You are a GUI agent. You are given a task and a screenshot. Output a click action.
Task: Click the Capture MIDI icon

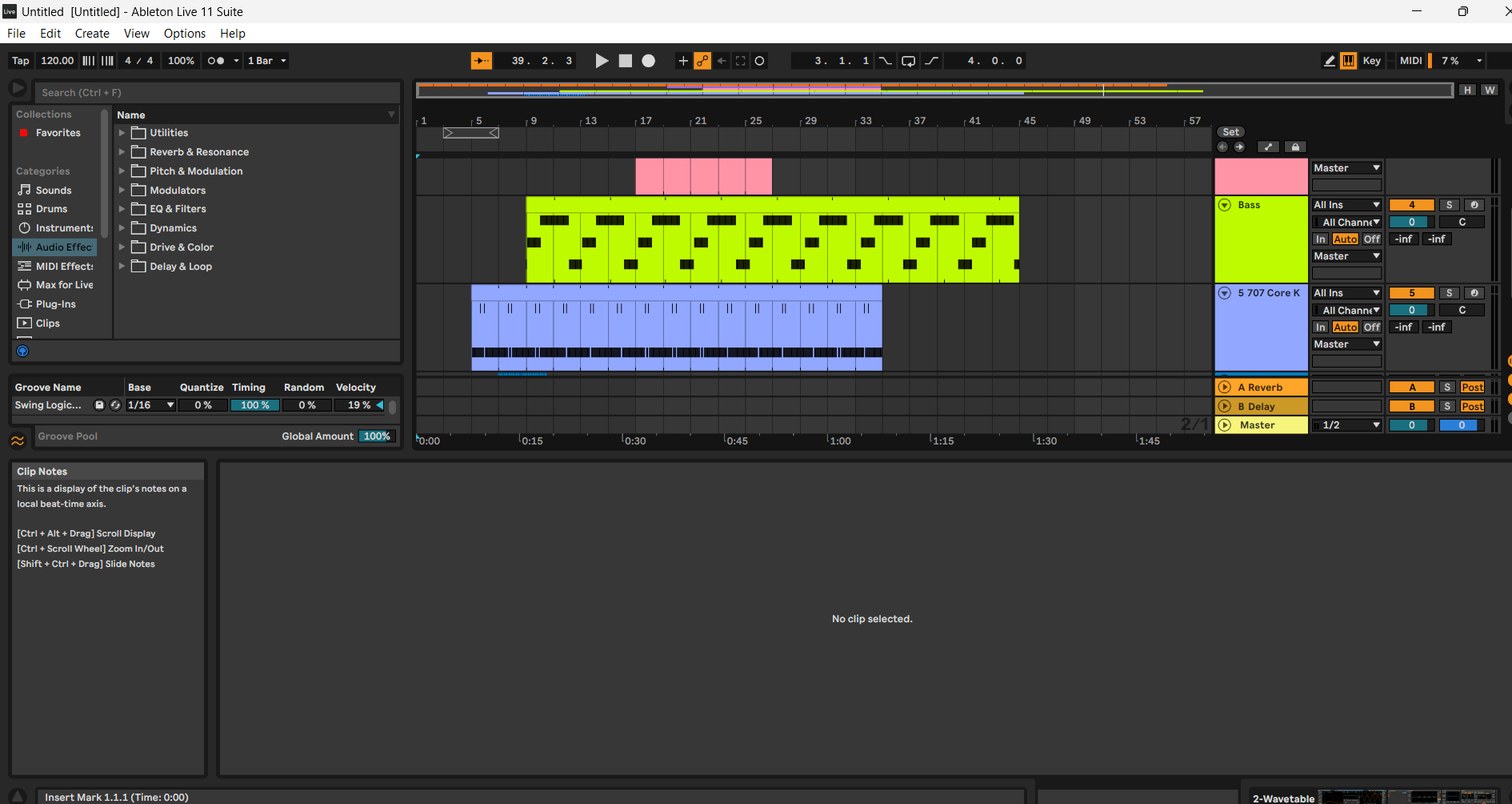point(740,61)
